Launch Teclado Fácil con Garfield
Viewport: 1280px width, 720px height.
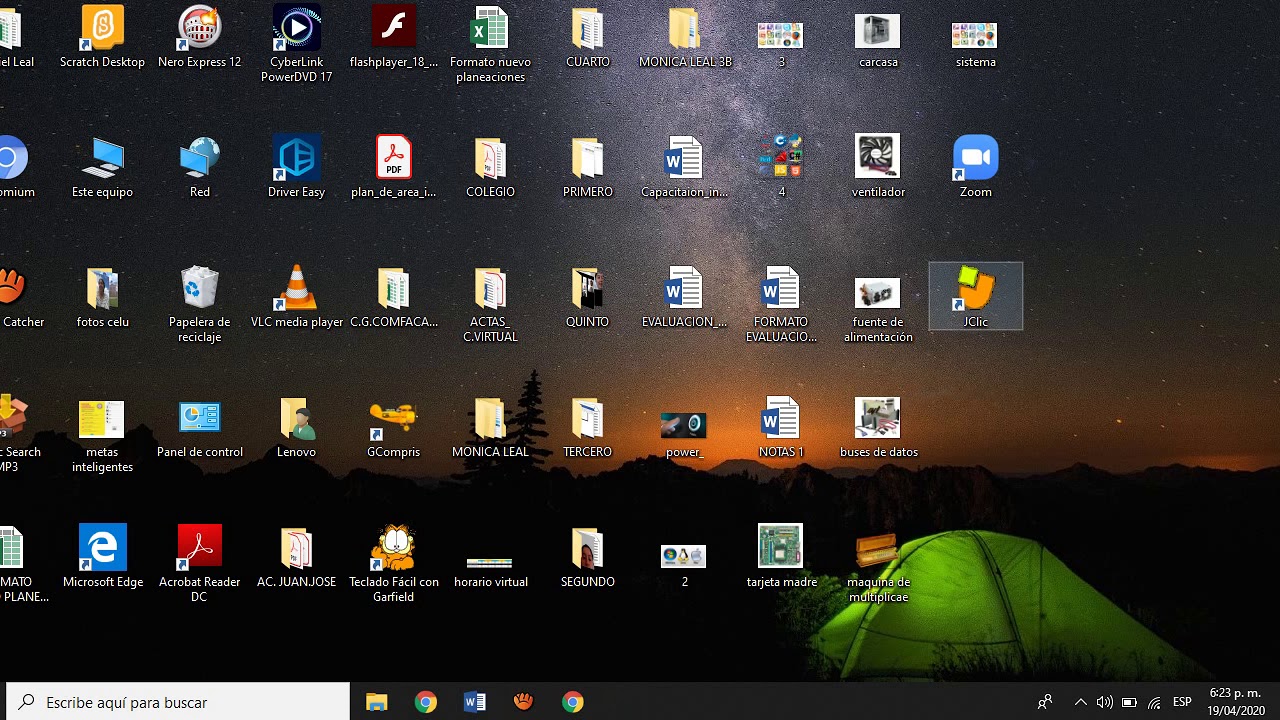coord(394,565)
